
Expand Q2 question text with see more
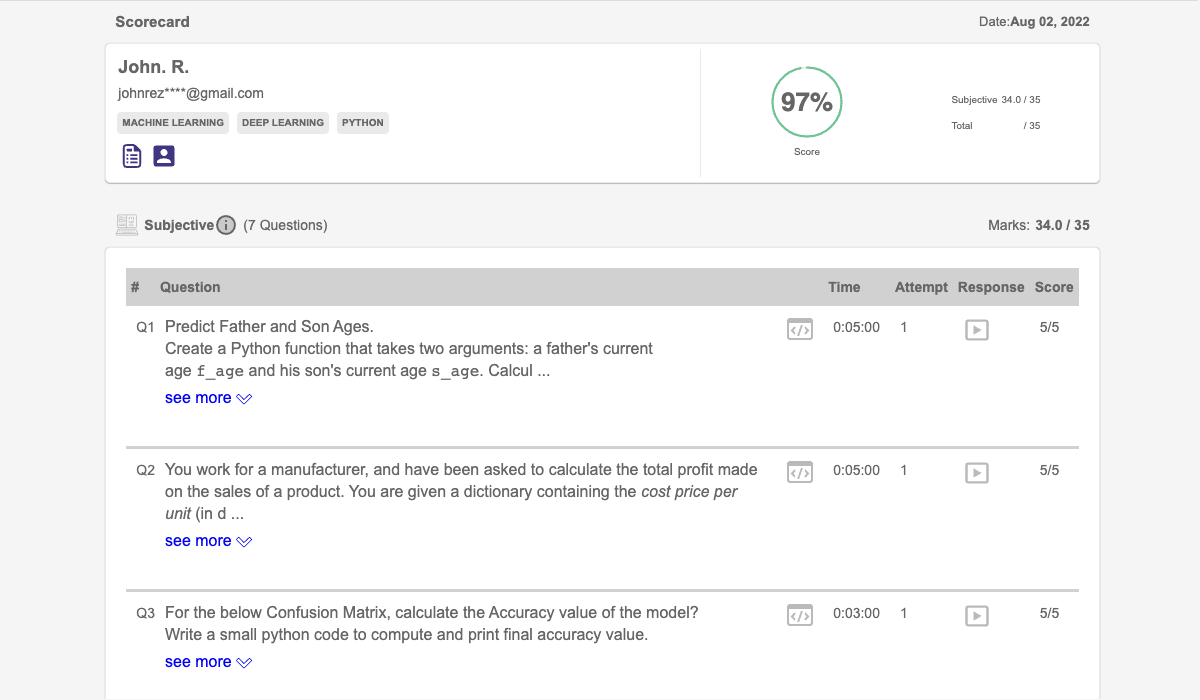pos(208,541)
